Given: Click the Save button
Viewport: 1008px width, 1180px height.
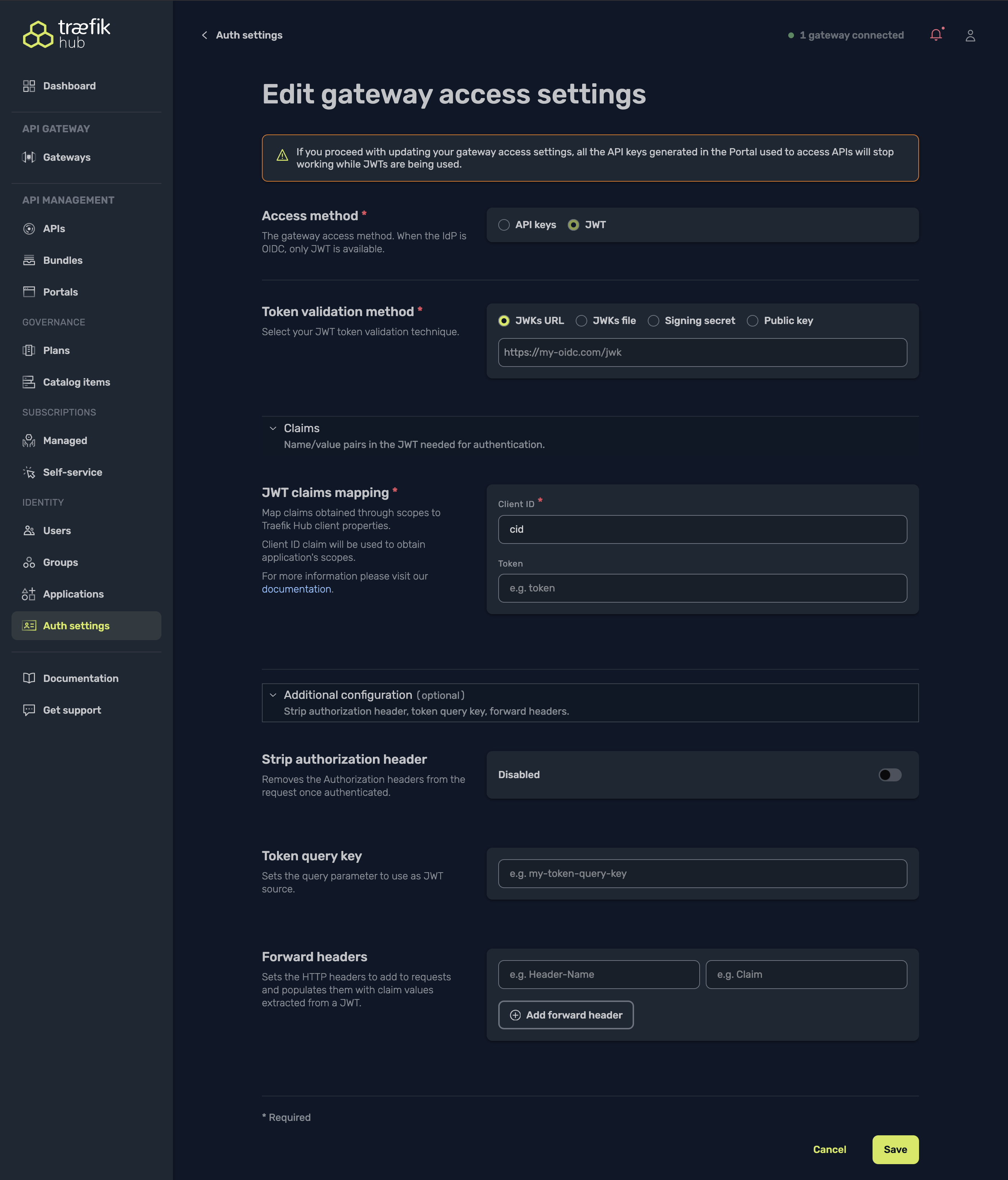Looking at the screenshot, I should (x=895, y=1149).
